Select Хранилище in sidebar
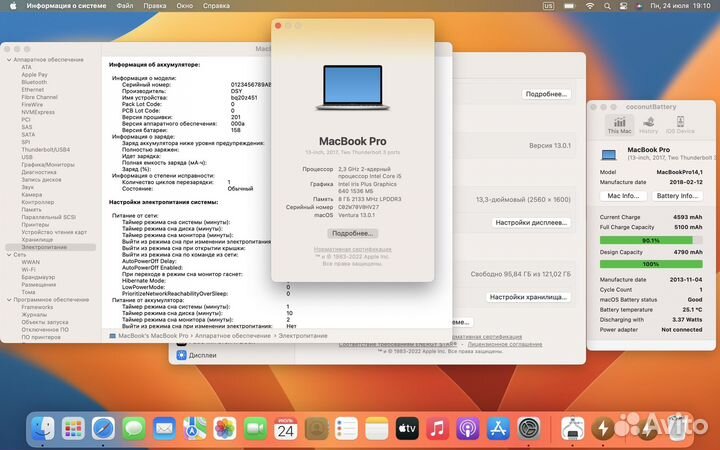Screen dimensions: 720x450 (x=37, y=240)
